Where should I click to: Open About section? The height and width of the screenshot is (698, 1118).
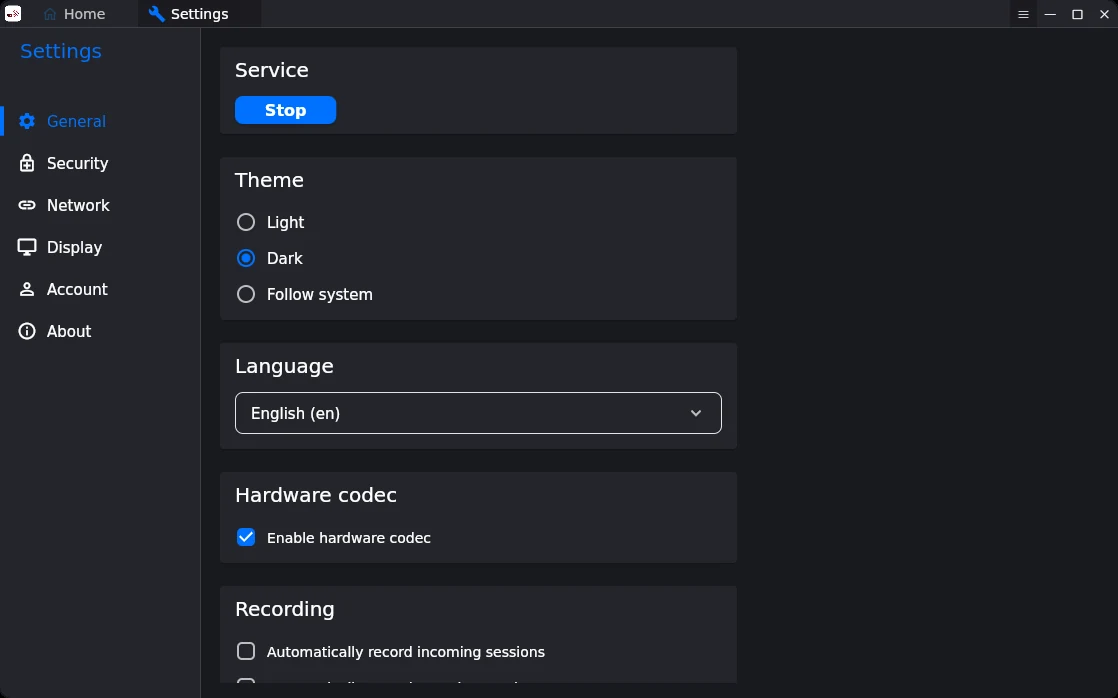(100, 332)
